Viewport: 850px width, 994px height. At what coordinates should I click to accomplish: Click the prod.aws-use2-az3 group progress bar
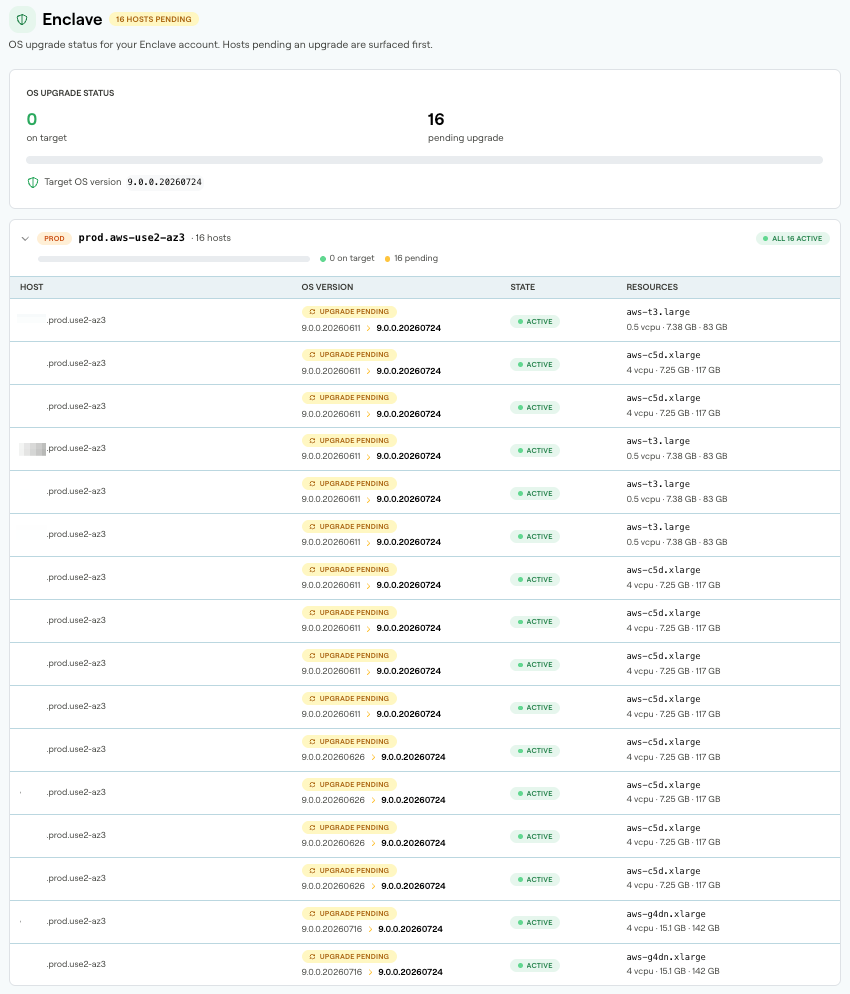[x=174, y=259]
